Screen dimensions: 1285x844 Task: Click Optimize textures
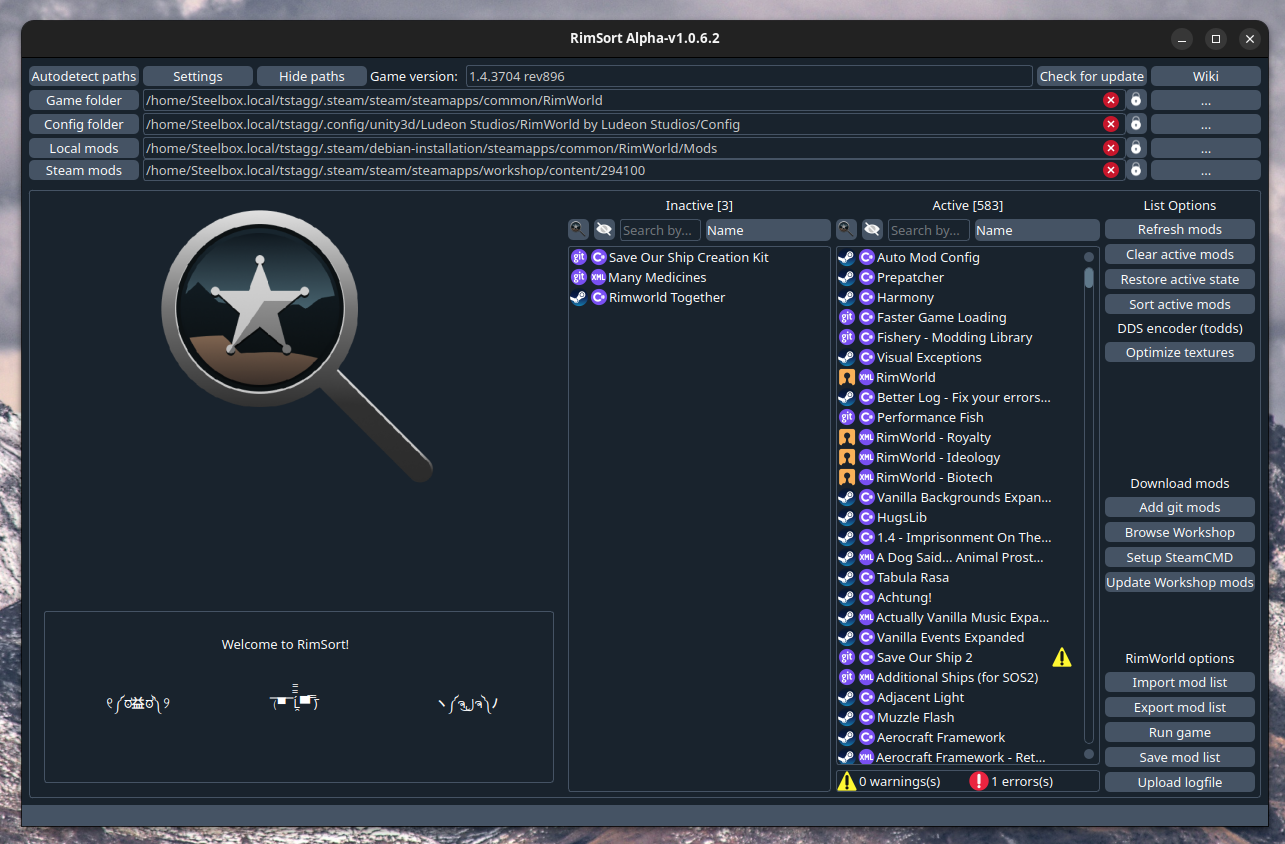tap(1180, 352)
